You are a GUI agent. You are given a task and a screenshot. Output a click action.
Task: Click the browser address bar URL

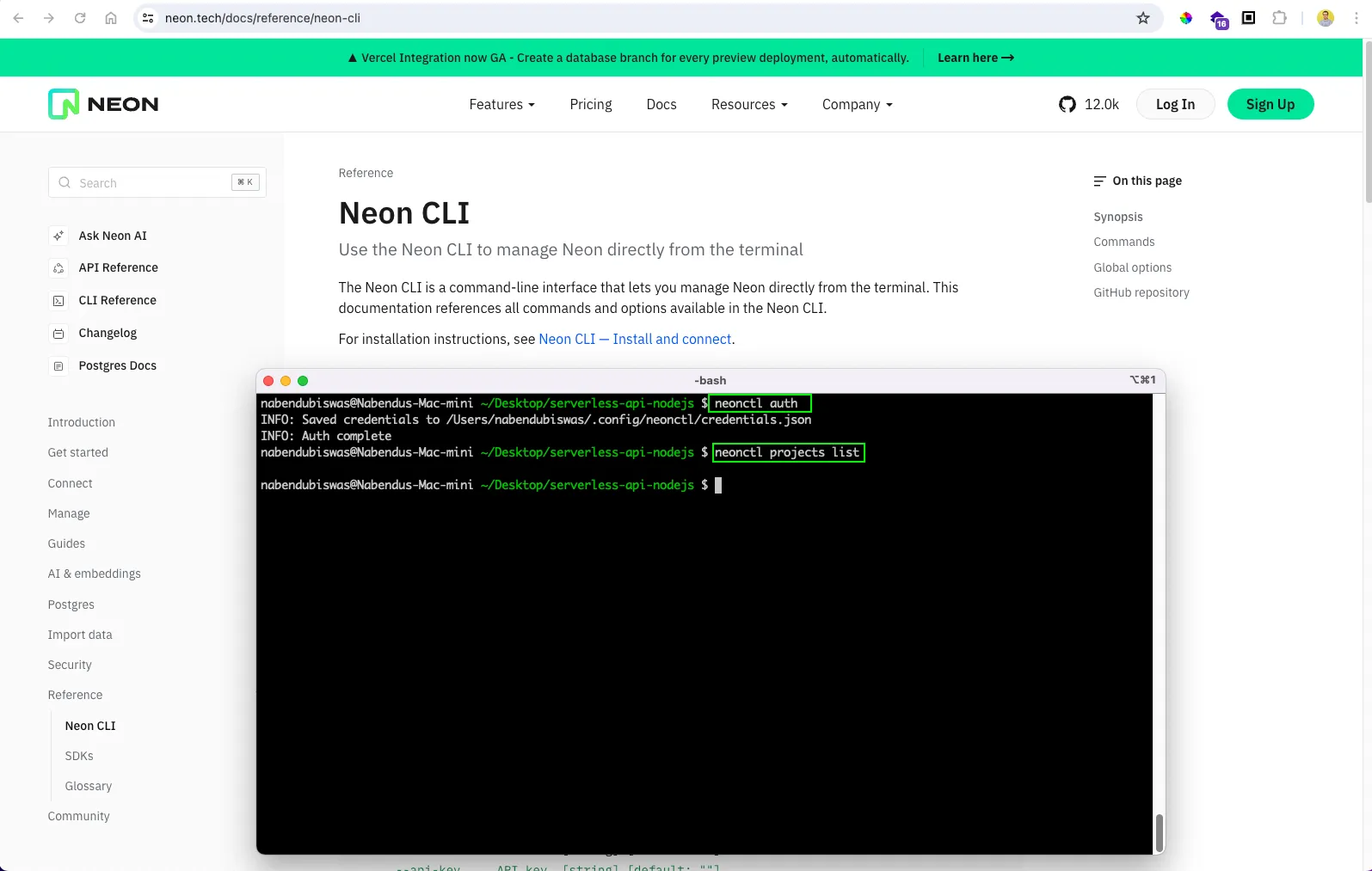262,18
